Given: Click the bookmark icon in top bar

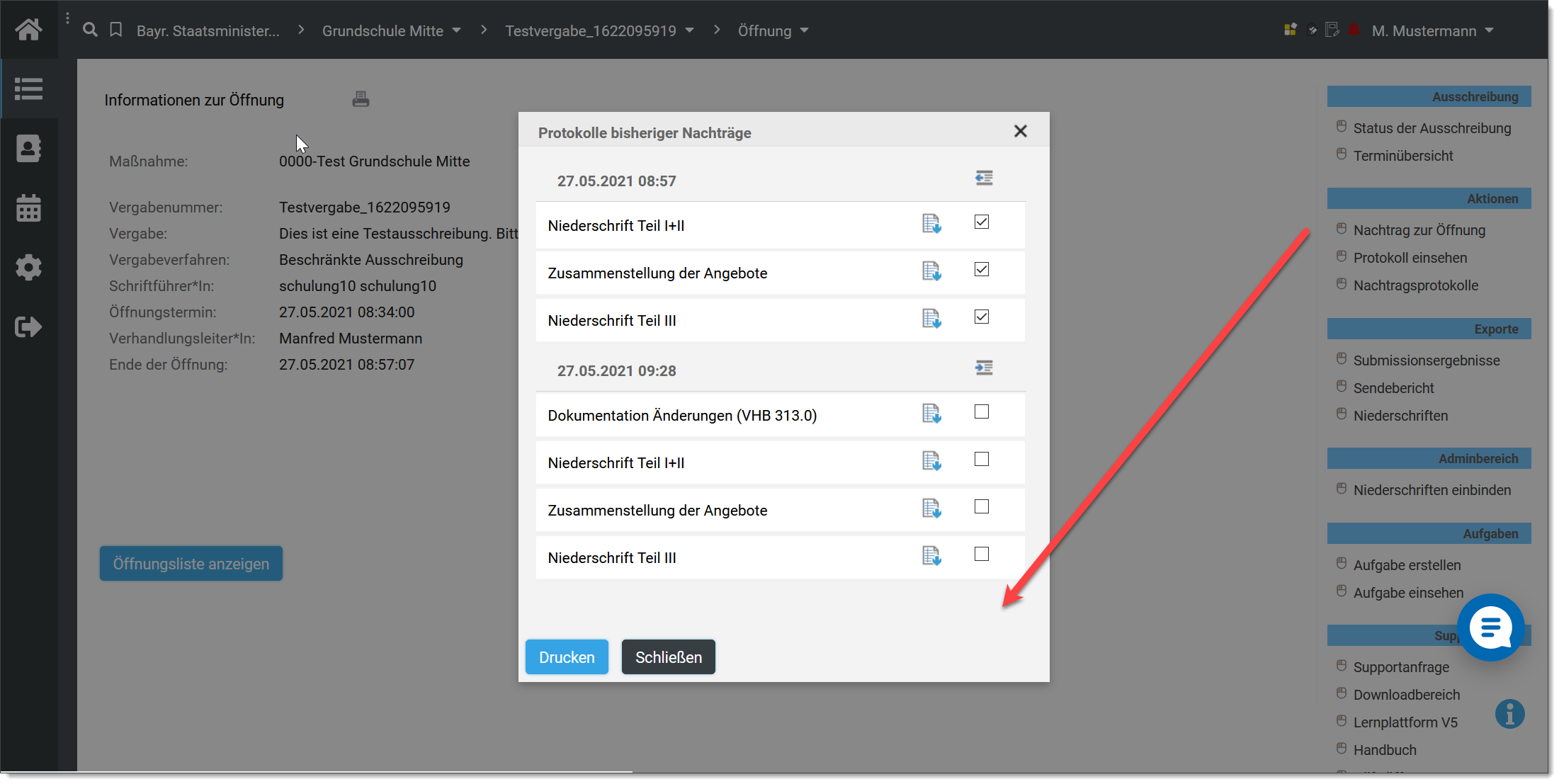Looking at the screenshot, I should [x=116, y=30].
